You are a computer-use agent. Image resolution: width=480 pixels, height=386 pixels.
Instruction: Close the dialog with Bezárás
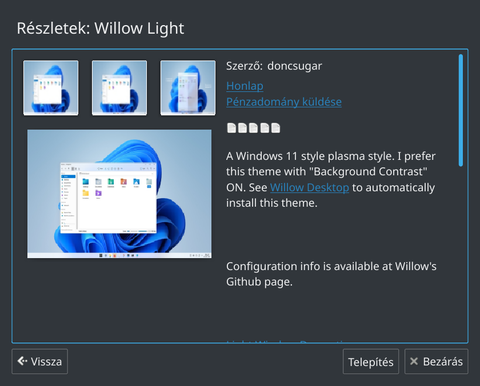(436, 361)
